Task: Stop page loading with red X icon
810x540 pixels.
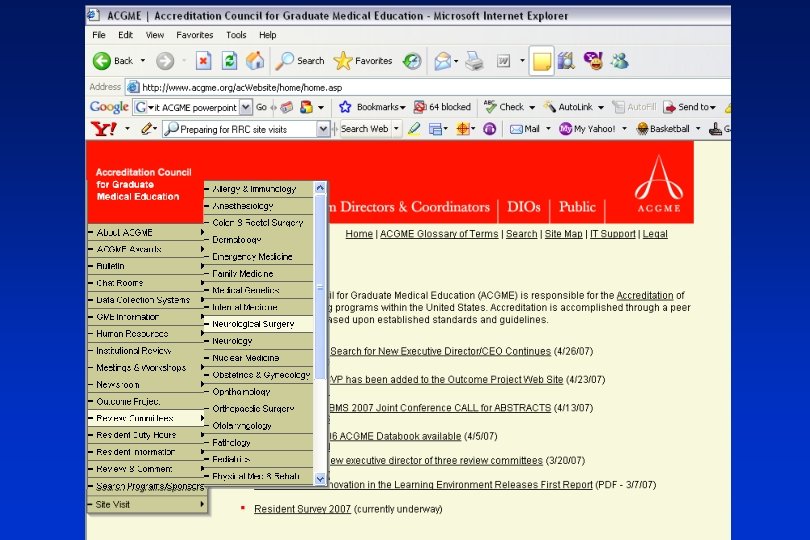Action: (x=204, y=61)
